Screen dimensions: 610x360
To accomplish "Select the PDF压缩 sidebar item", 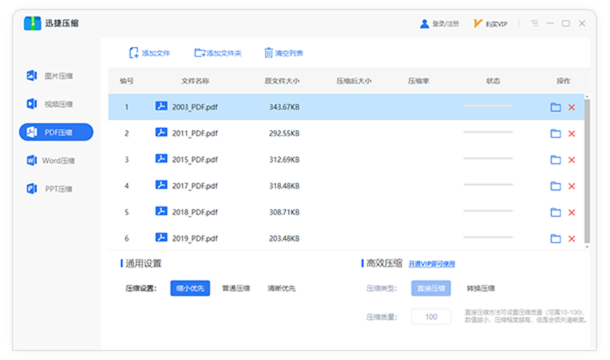I will [56, 132].
